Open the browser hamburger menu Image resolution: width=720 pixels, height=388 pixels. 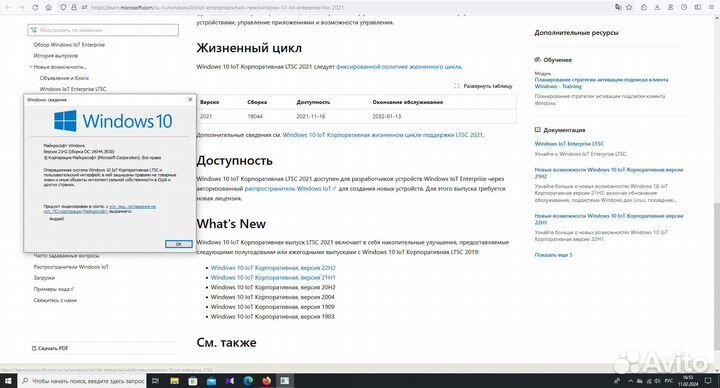click(x=711, y=7)
